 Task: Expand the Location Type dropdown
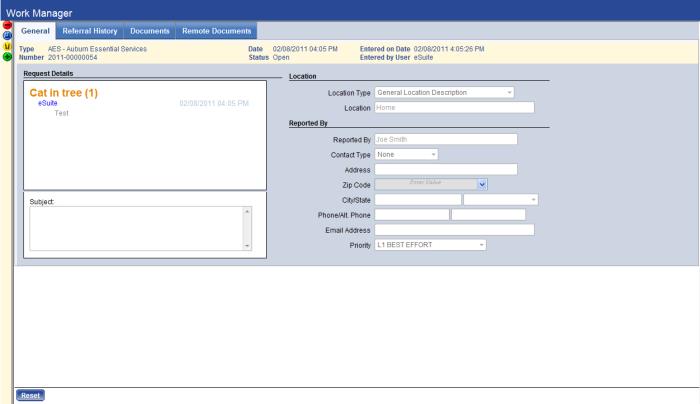509,93
